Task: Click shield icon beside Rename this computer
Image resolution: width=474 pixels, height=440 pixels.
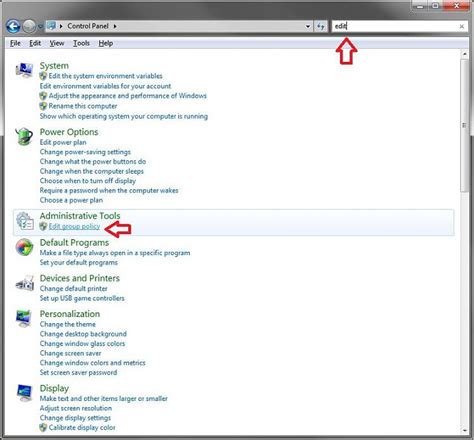Action: [43, 106]
